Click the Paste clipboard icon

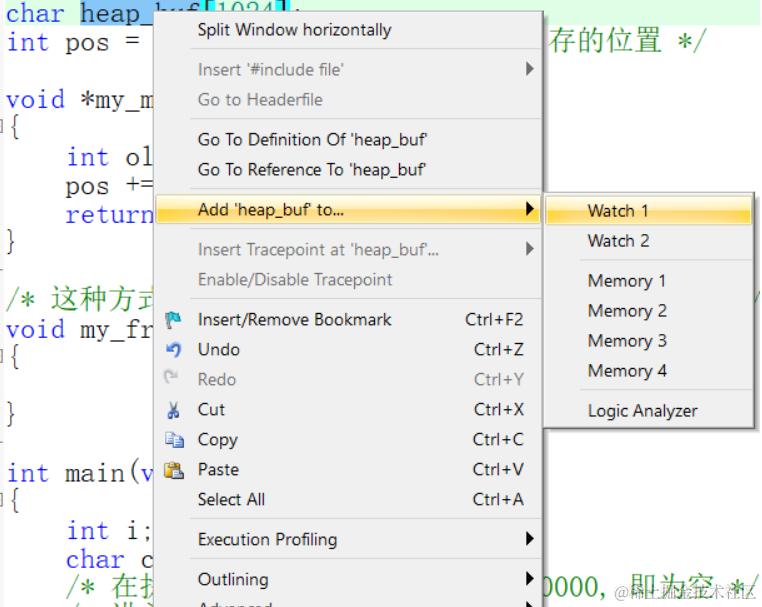[174, 470]
